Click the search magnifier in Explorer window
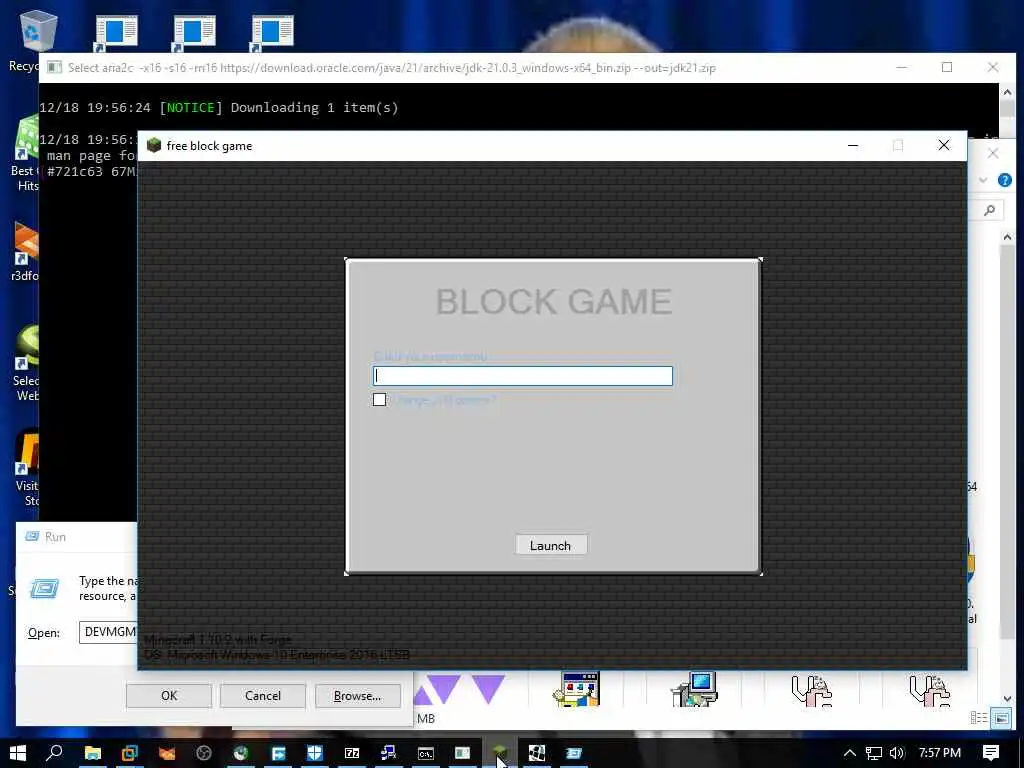The height and width of the screenshot is (768, 1024). 989,210
